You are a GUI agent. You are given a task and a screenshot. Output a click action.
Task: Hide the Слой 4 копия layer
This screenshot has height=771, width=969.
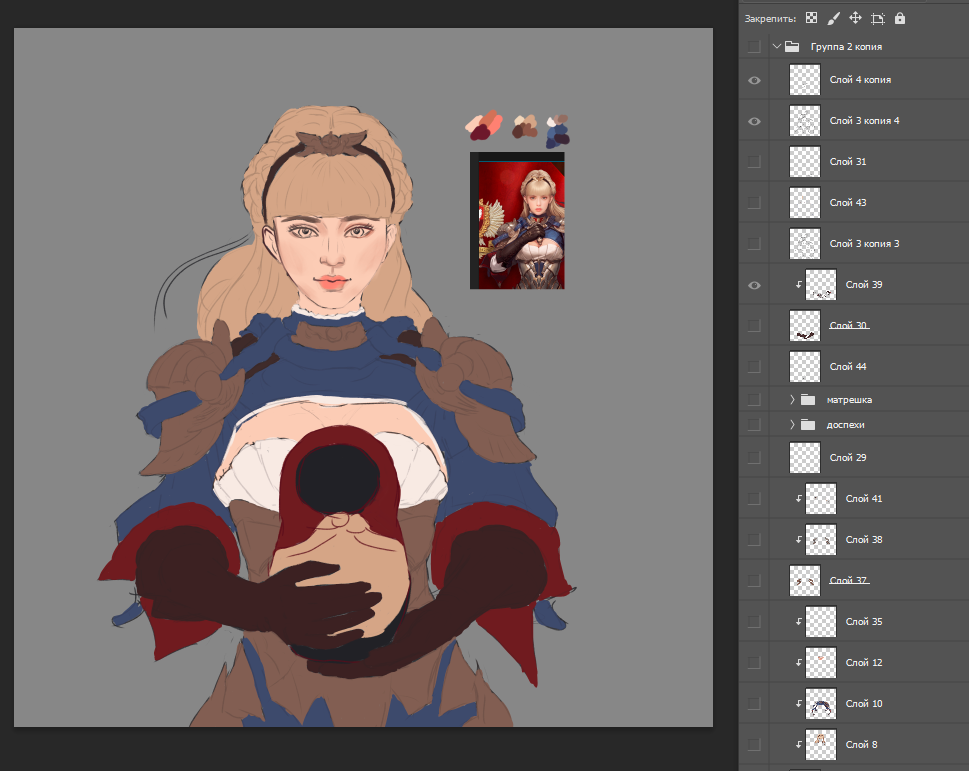point(754,80)
